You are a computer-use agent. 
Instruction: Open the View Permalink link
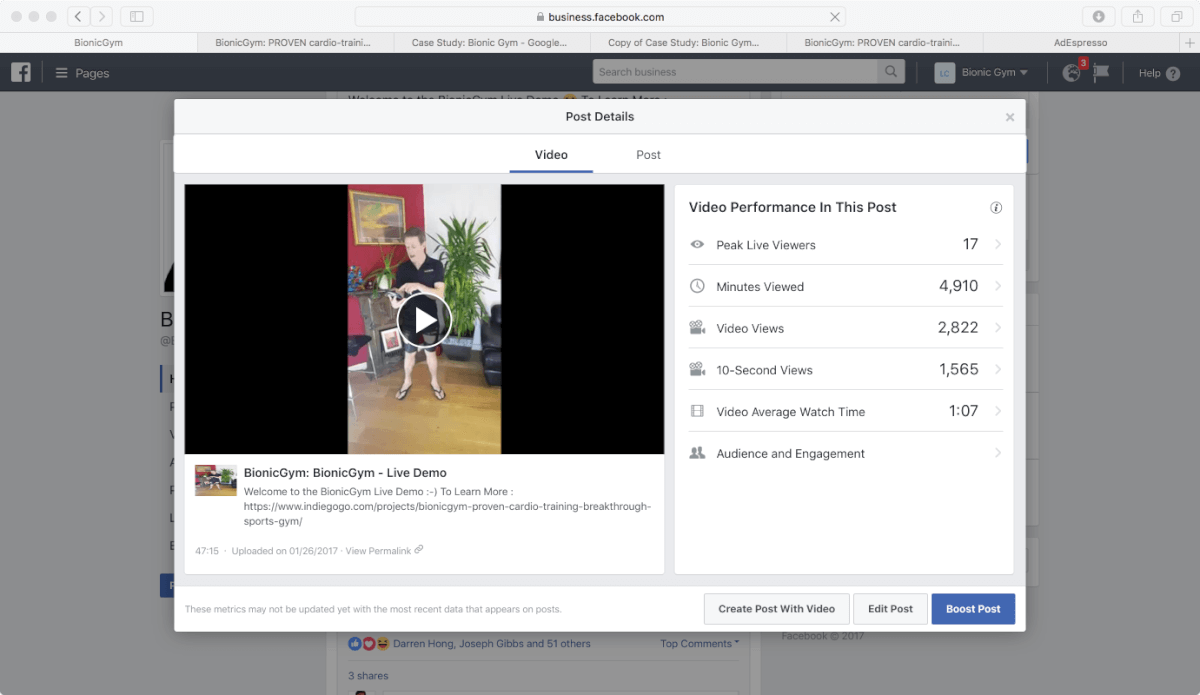(378, 551)
